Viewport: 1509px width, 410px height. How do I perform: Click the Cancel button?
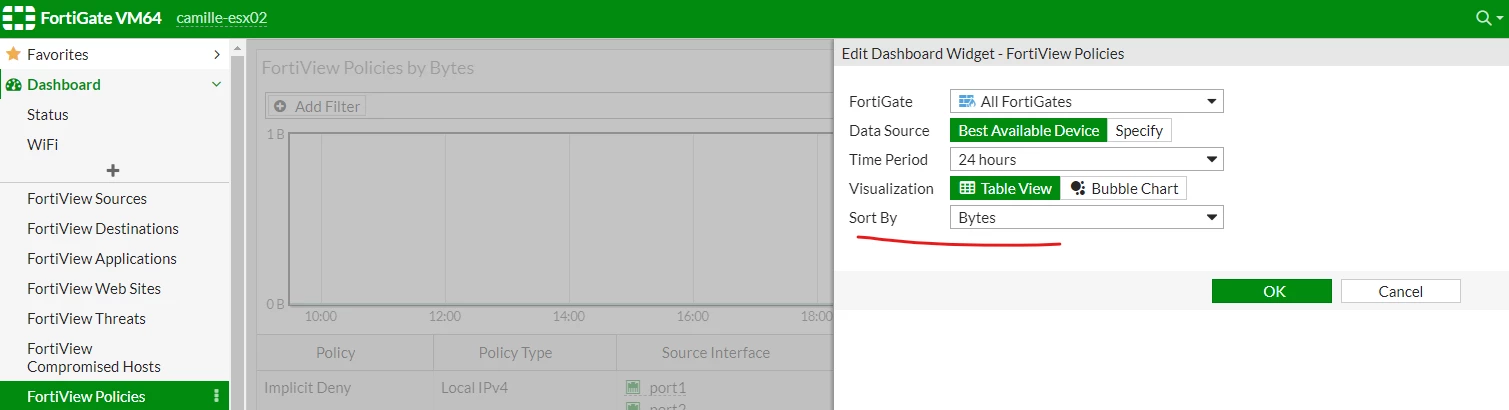point(1400,291)
